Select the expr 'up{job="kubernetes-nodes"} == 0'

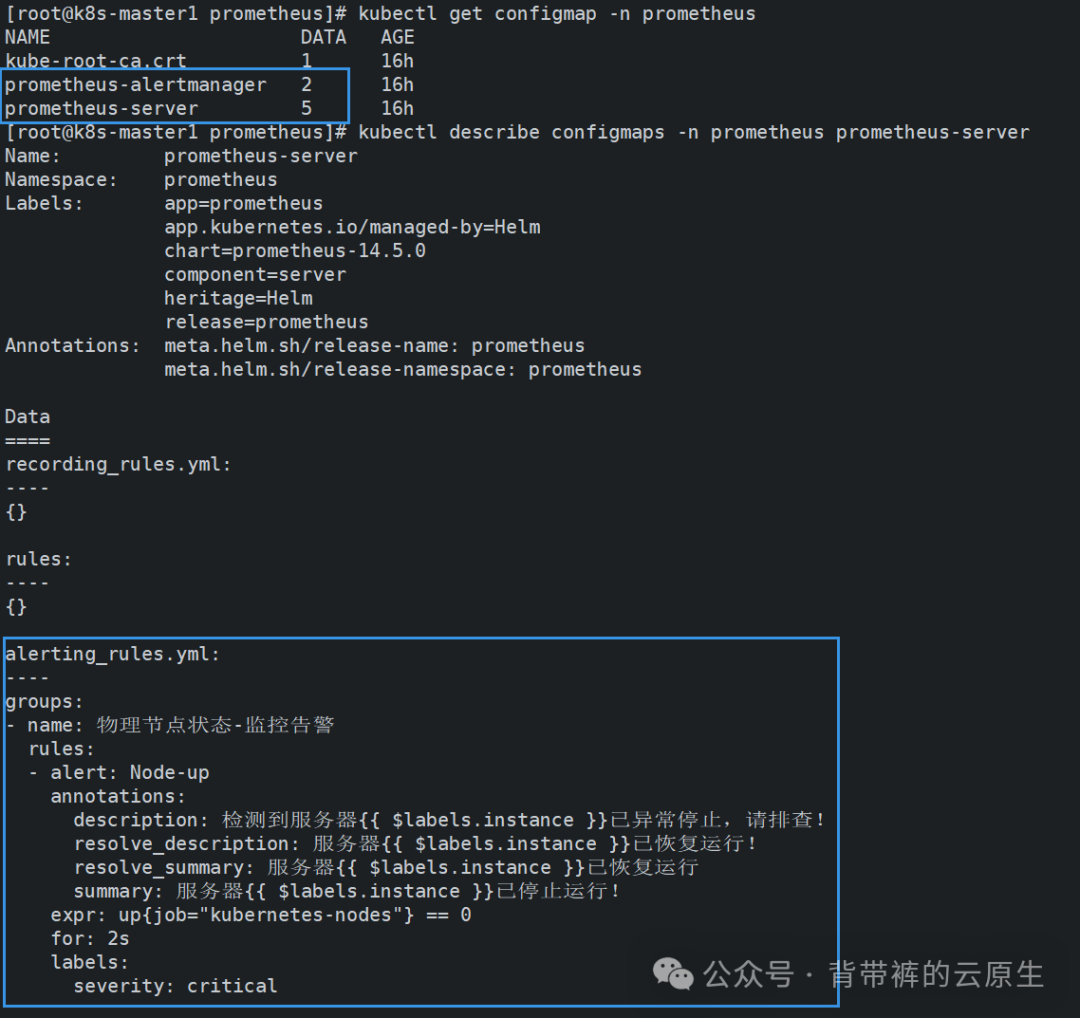(x=295, y=915)
